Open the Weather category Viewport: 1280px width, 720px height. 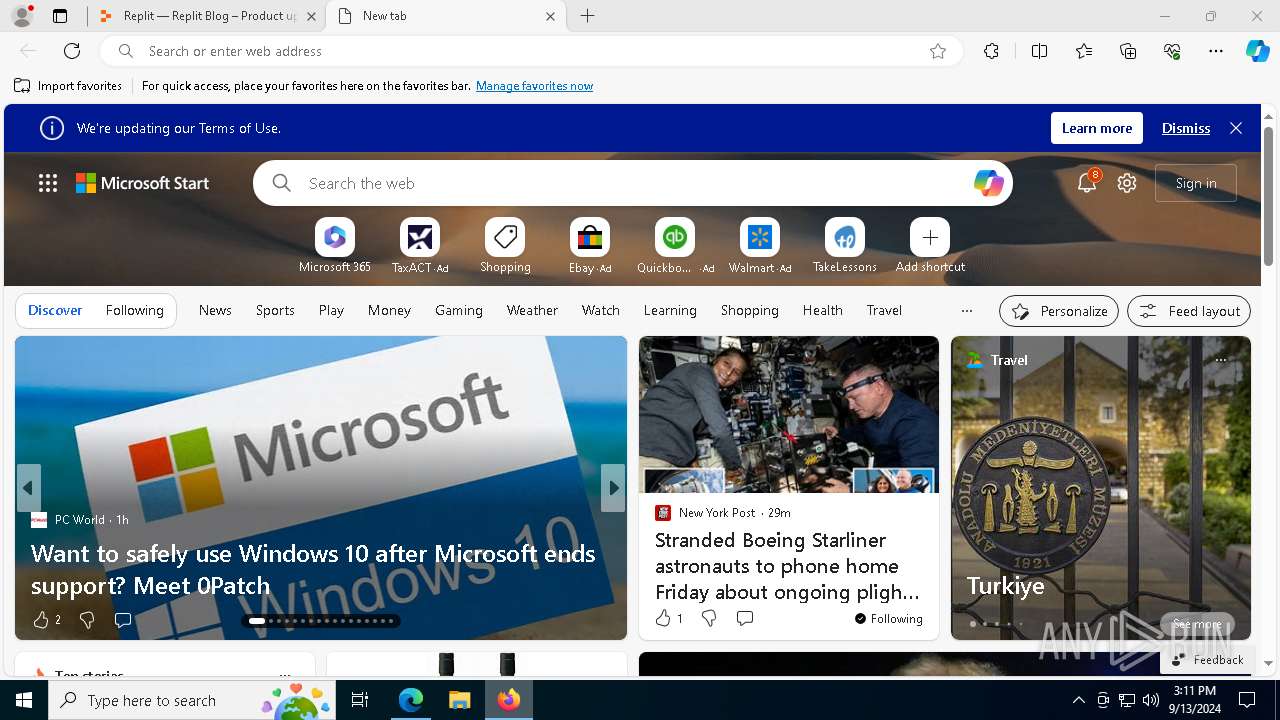coord(532,310)
